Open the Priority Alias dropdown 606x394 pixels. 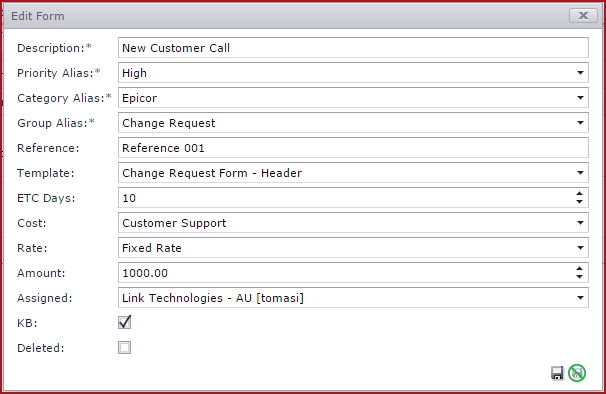coord(580,73)
